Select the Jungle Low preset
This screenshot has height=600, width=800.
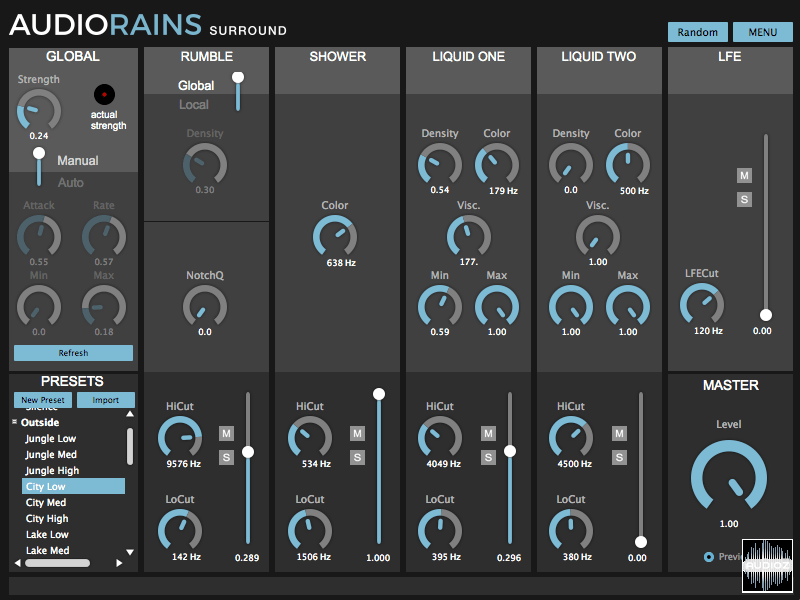[51, 438]
